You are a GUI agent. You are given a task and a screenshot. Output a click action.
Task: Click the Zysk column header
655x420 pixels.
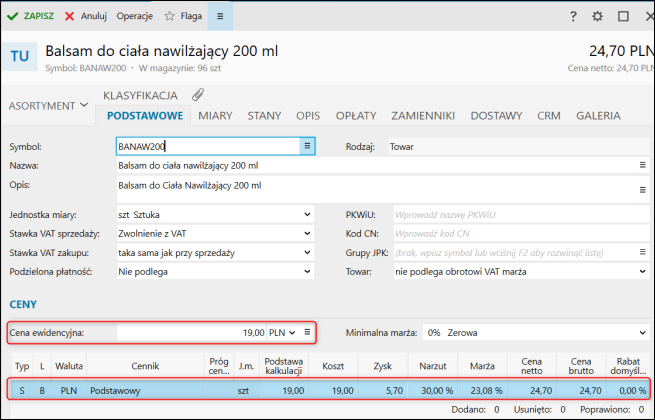[383, 366]
